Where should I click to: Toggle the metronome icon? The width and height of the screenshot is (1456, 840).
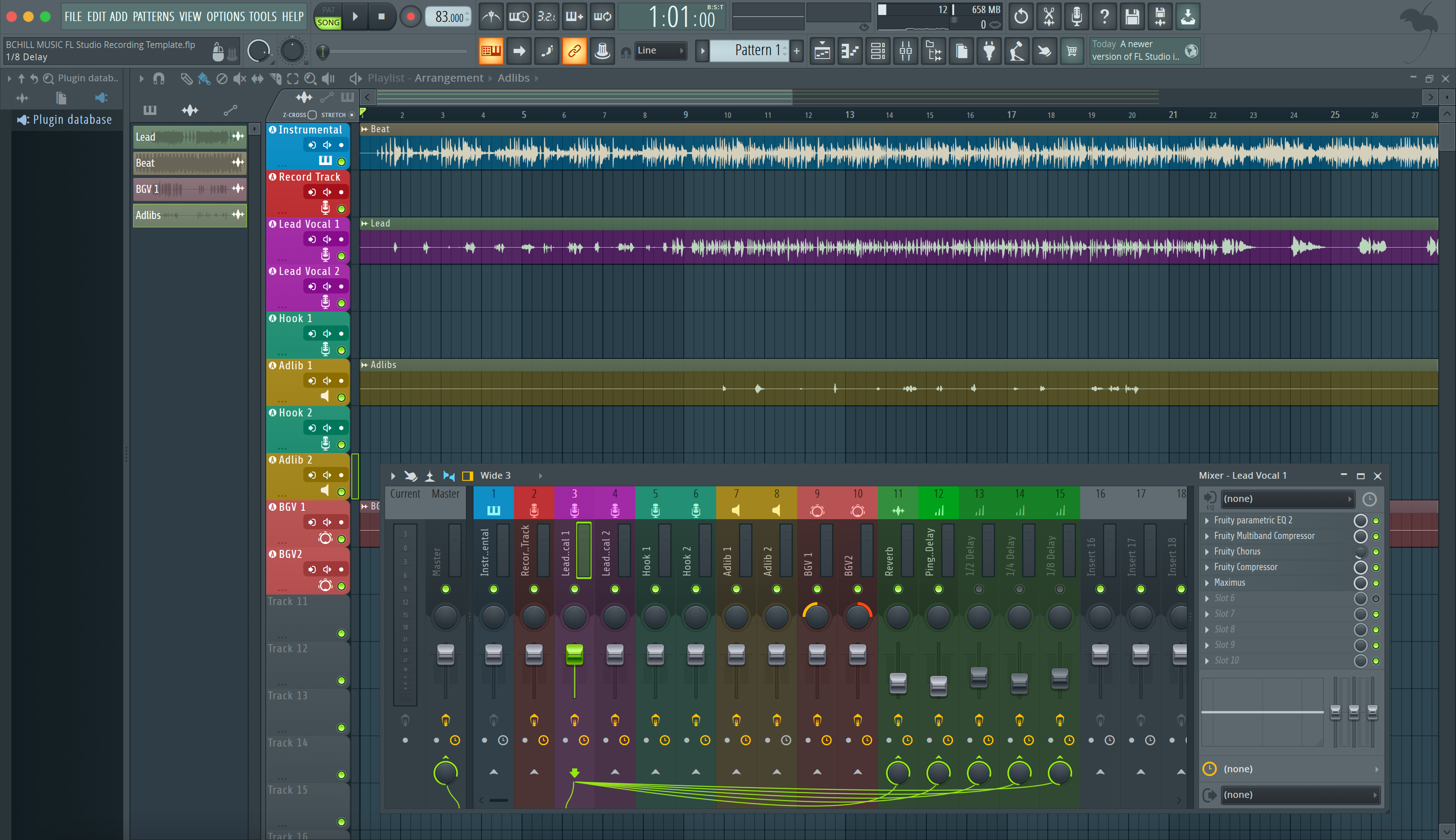pyautogui.click(x=491, y=17)
